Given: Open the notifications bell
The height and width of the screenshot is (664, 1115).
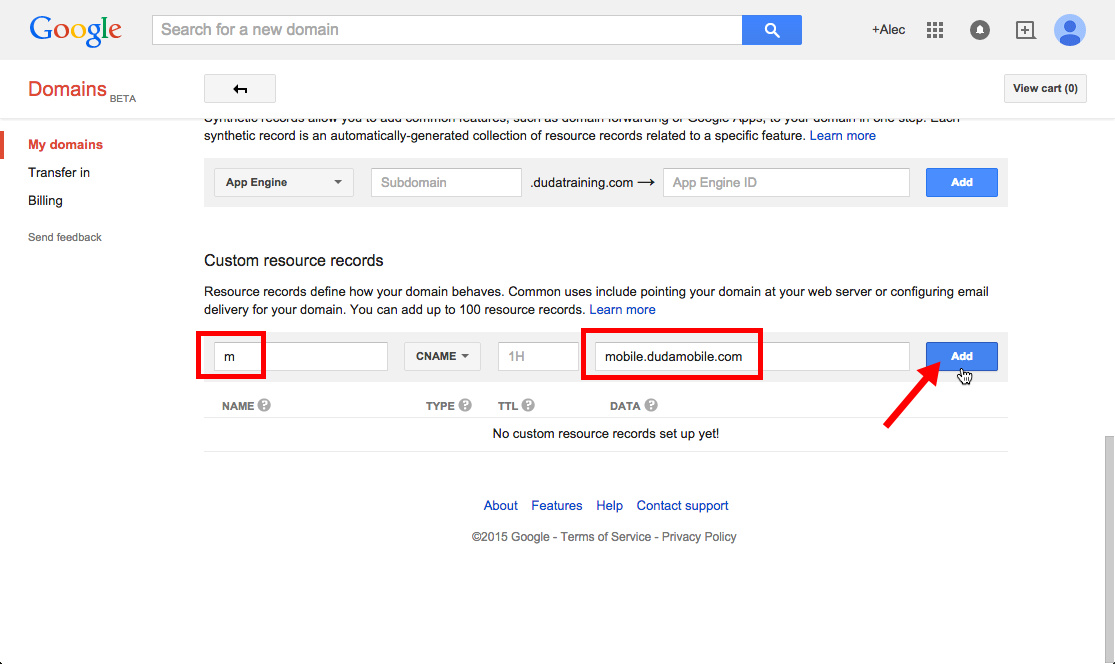Looking at the screenshot, I should coord(979,30).
